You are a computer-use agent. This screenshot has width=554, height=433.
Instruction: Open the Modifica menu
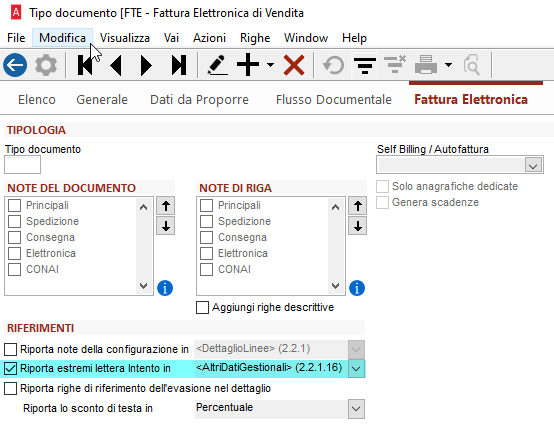coord(63,38)
